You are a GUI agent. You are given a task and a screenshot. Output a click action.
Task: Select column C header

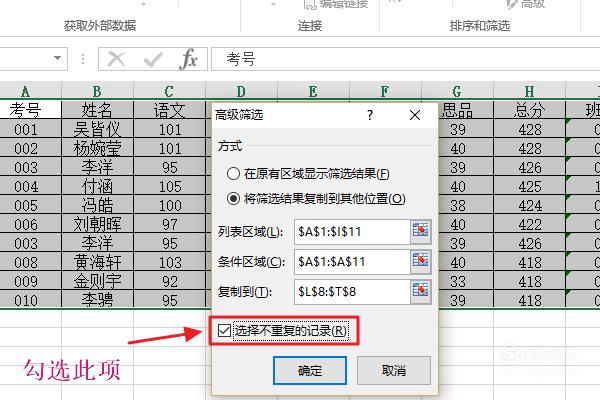tap(169, 91)
